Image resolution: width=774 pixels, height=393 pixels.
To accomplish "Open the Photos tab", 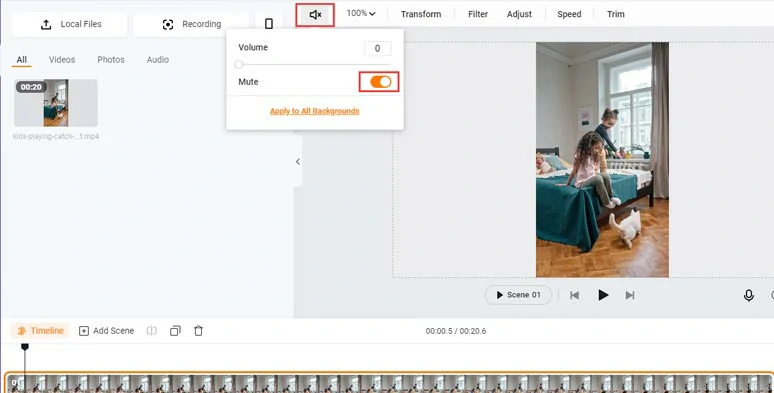I will pyautogui.click(x=111, y=60).
